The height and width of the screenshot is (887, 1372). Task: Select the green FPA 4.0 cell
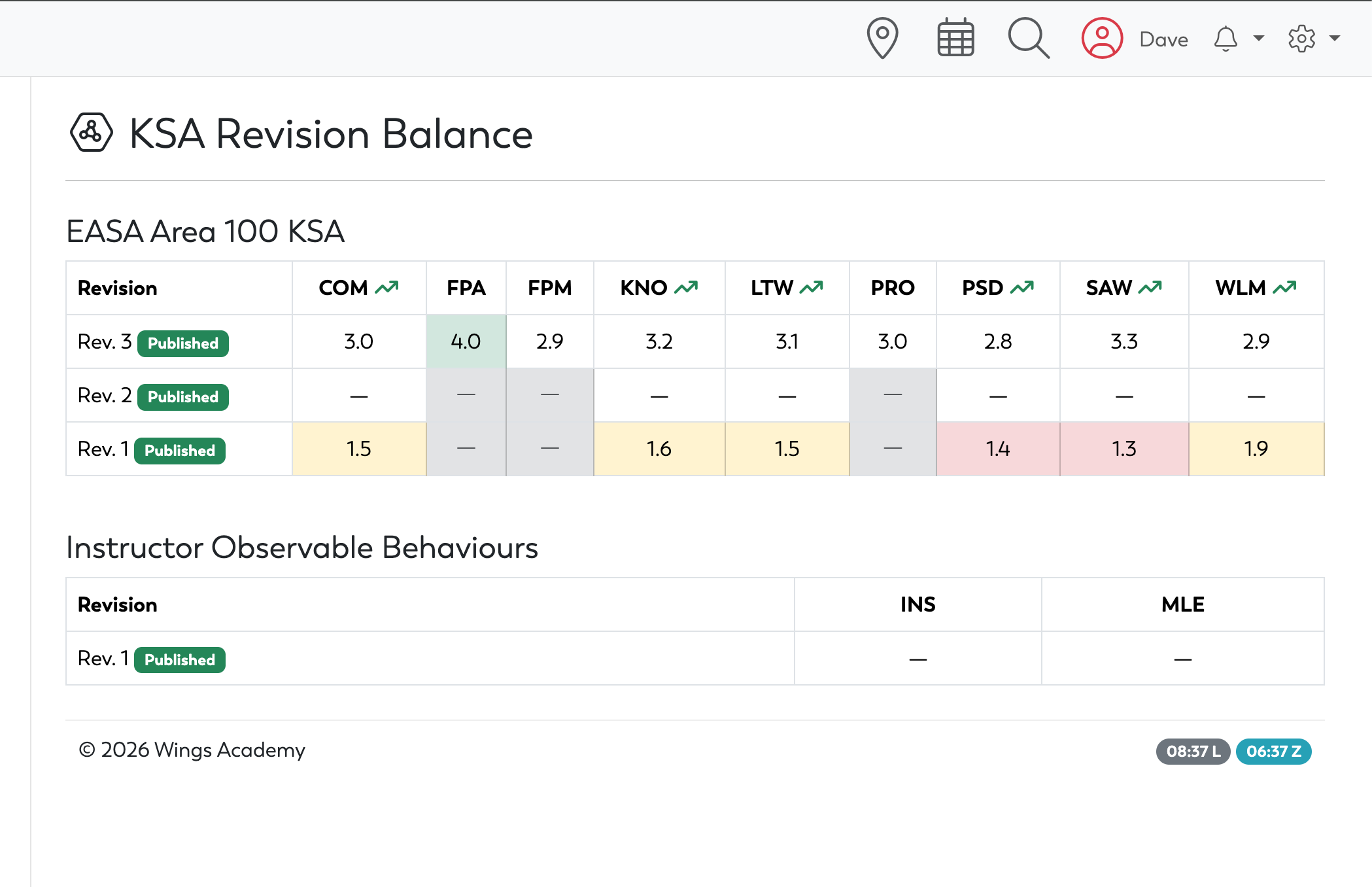click(466, 341)
